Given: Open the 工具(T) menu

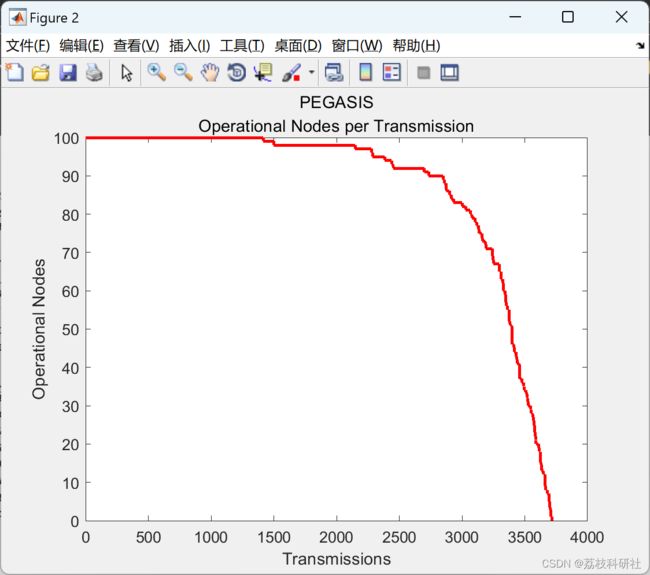Looking at the screenshot, I should 242,46.
